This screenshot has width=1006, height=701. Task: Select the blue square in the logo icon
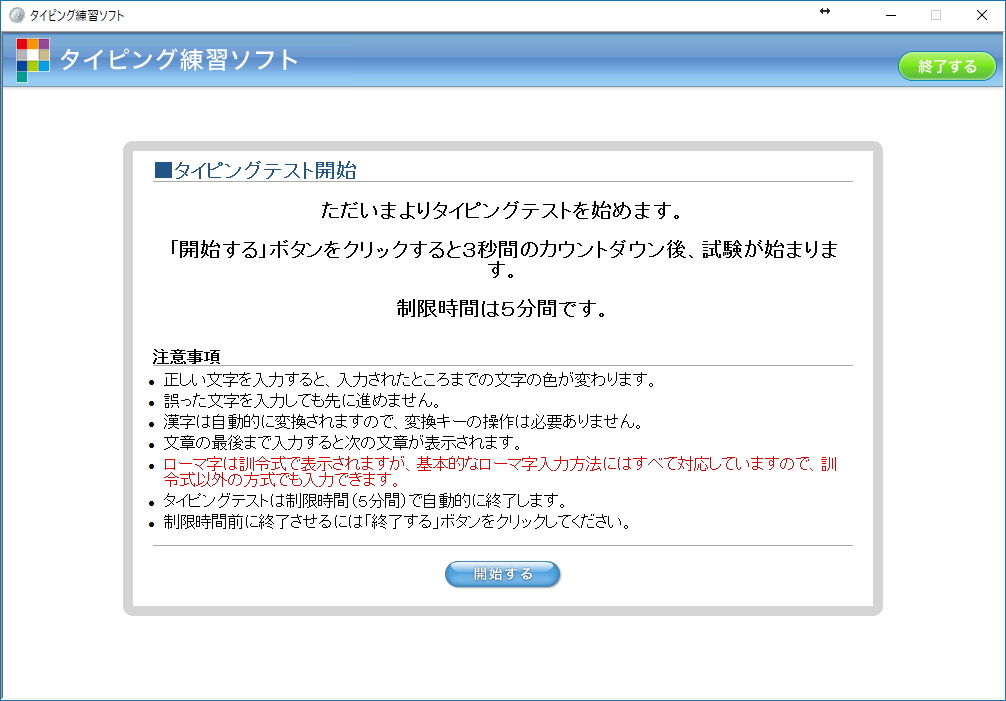[23, 66]
